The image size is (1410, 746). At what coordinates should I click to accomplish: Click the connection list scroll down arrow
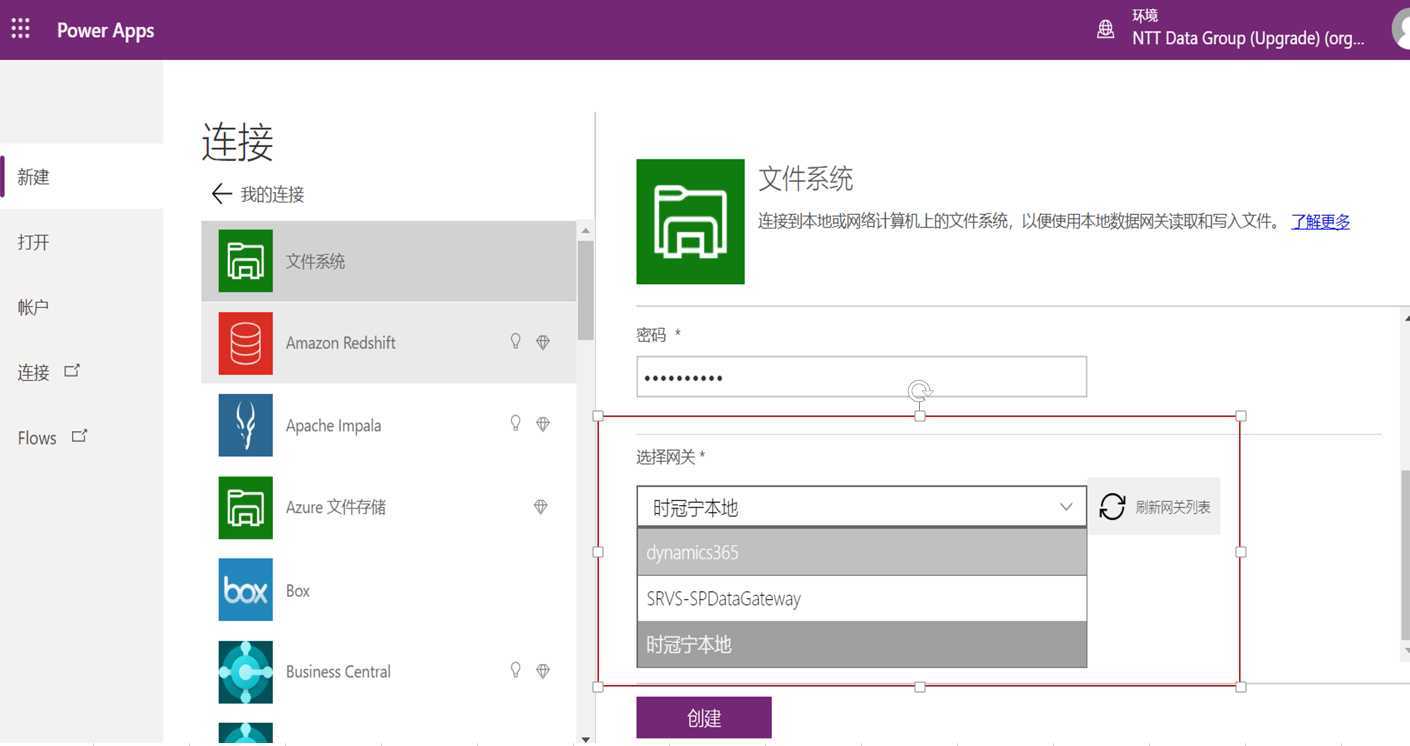pyautogui.click(x=585, y=738)
